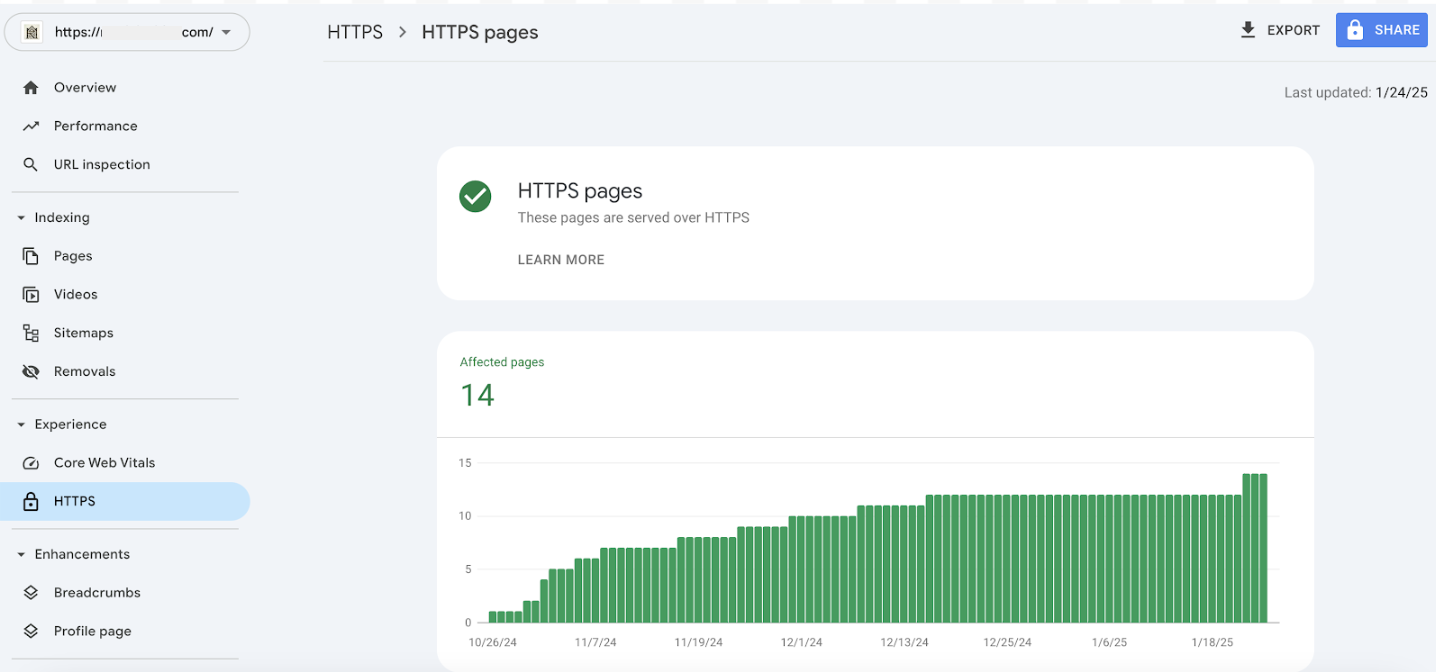Click the HTTPS pages card heading

tap(580, 191)
